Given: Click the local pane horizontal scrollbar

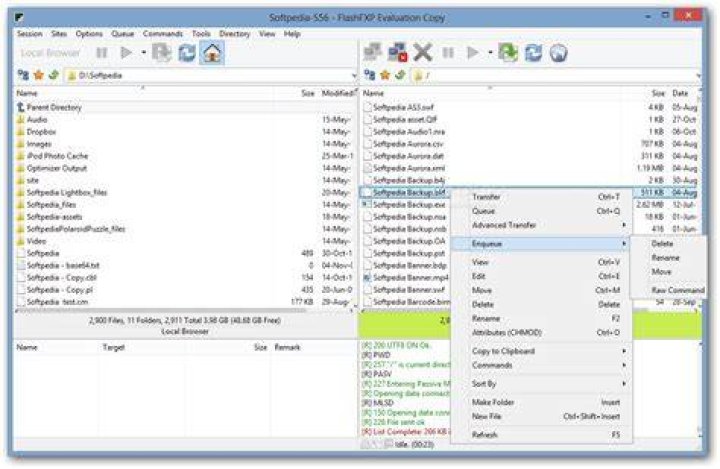Looking at the screenshot, I should point(161,311).
